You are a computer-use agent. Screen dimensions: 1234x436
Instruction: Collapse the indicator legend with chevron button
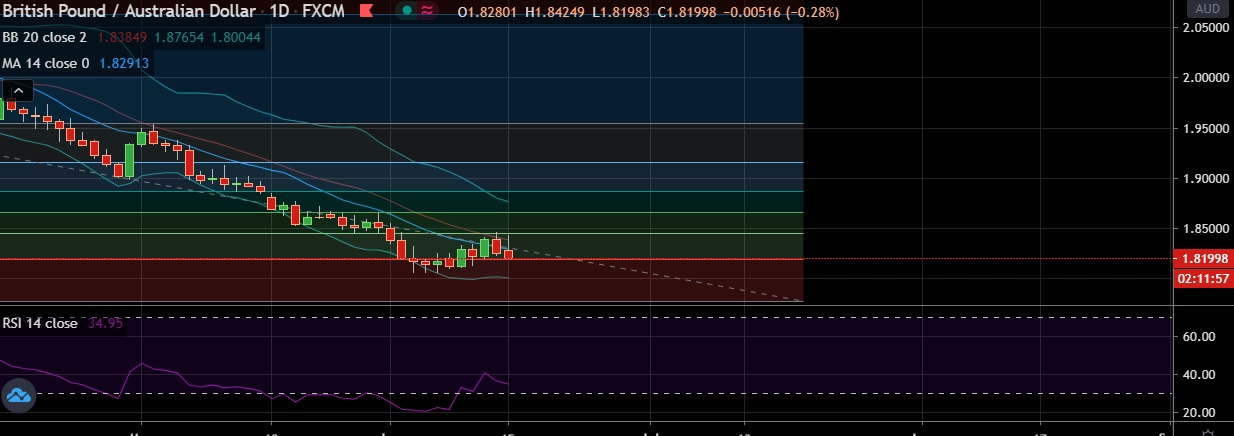[x=17, y=93]
